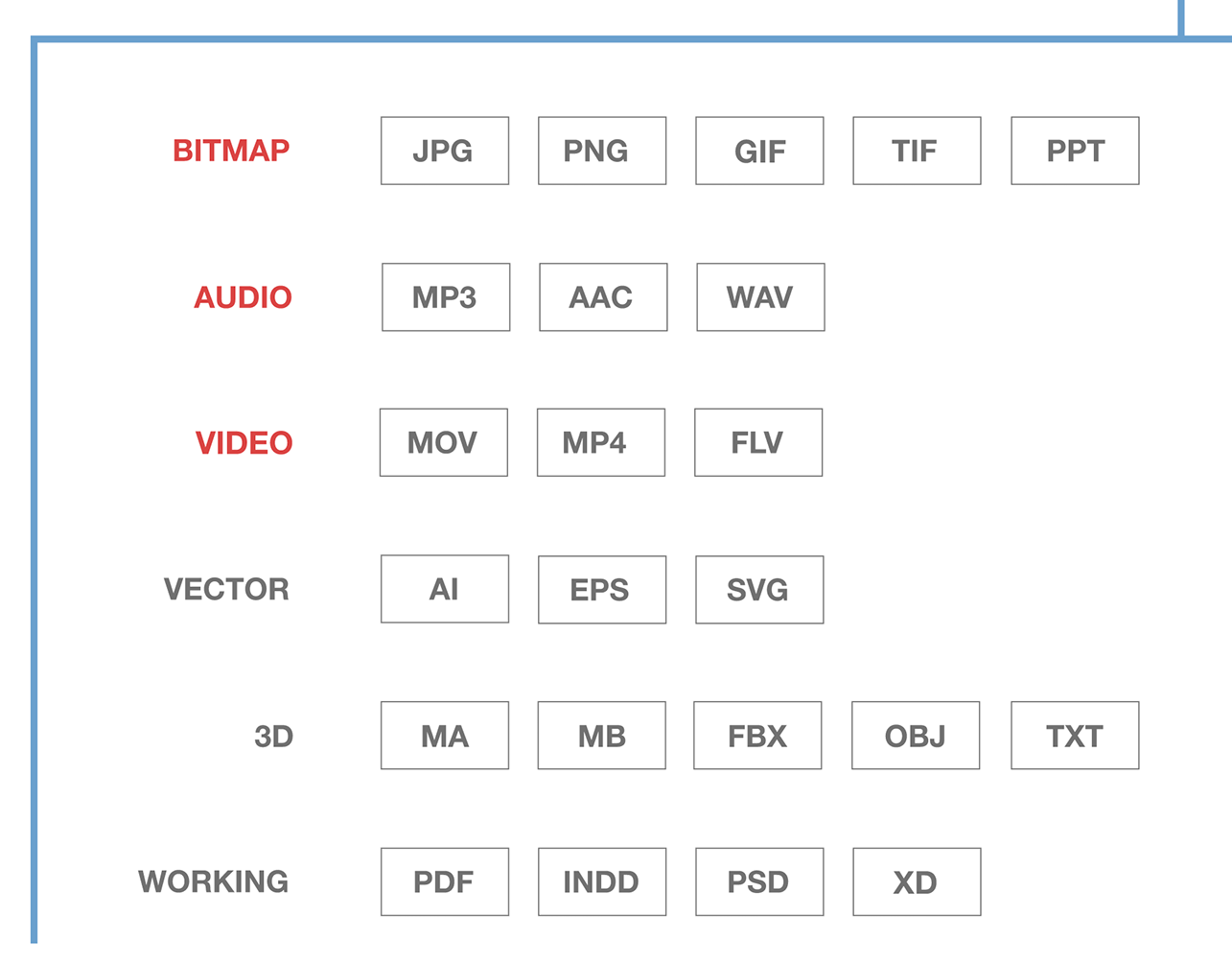Click the WAV format box

760,297
